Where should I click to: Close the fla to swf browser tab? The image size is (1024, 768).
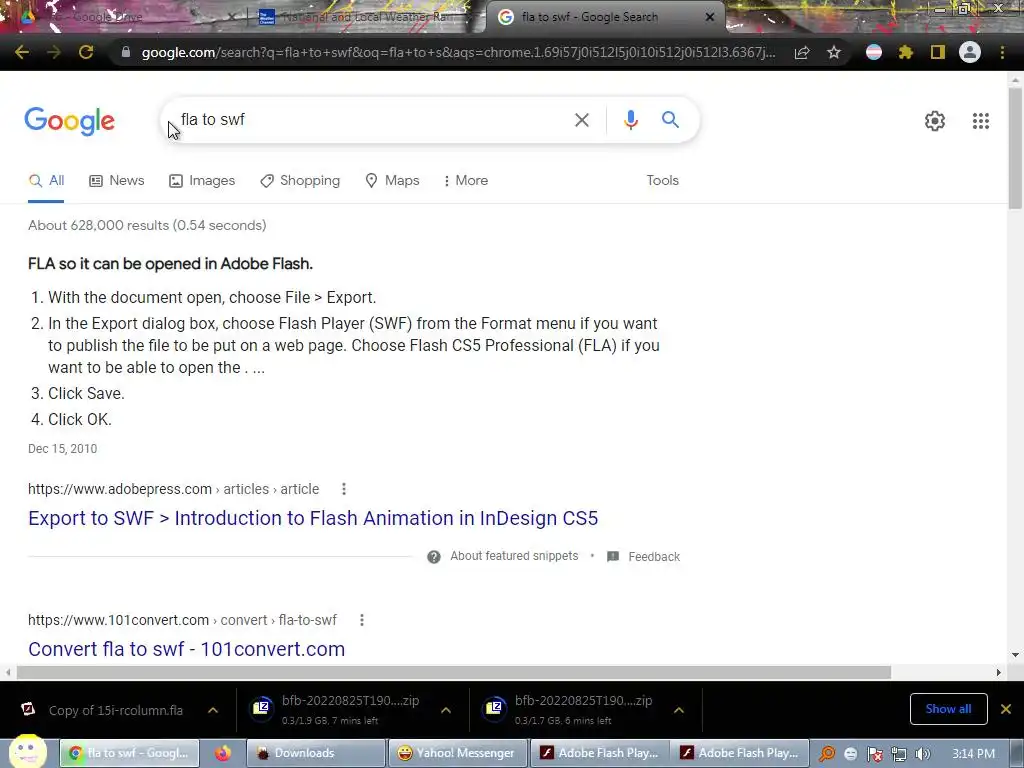710,17
